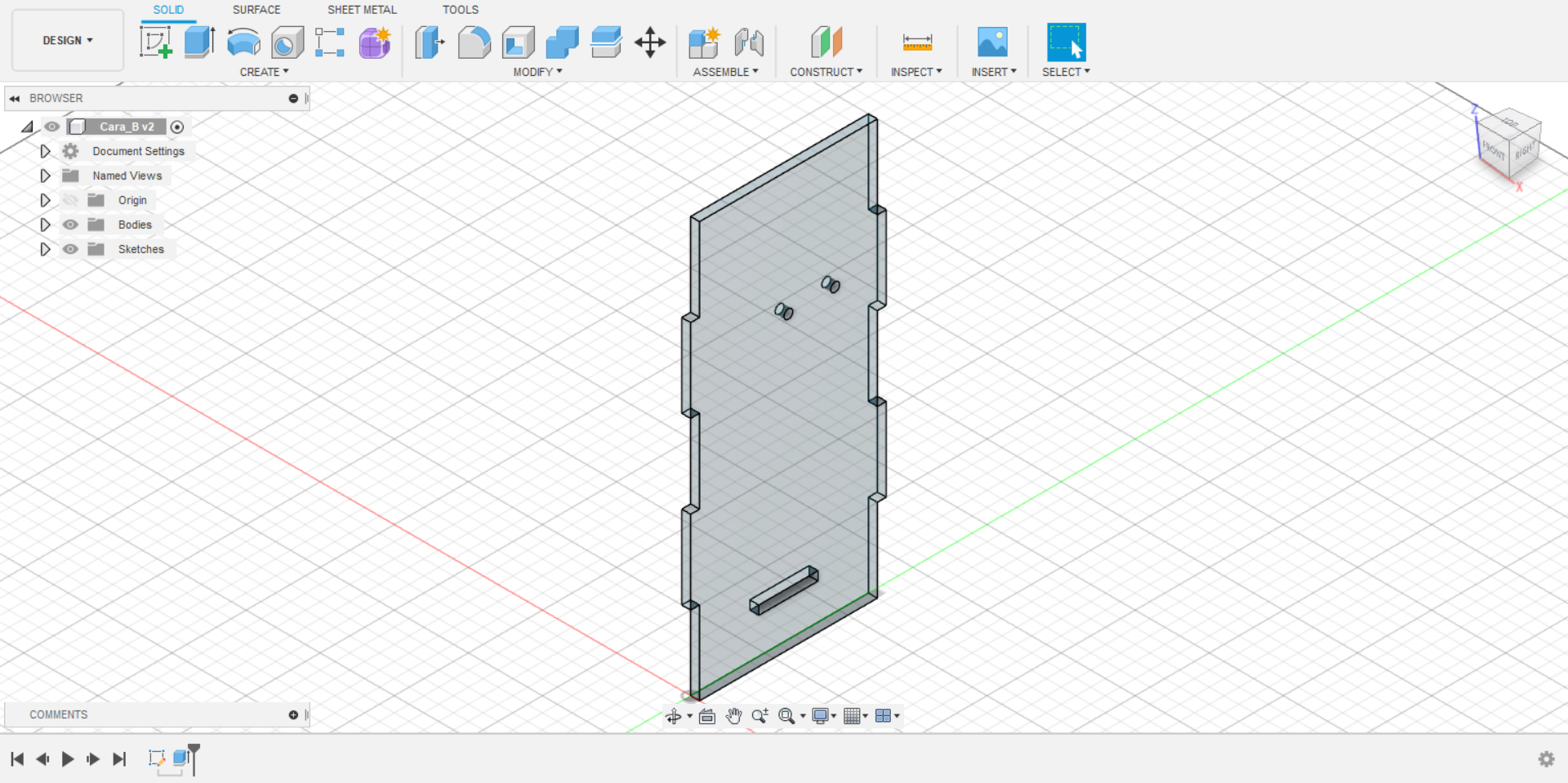
Task: Activate the Pan hand tool
Action: (x=734, y=716)
